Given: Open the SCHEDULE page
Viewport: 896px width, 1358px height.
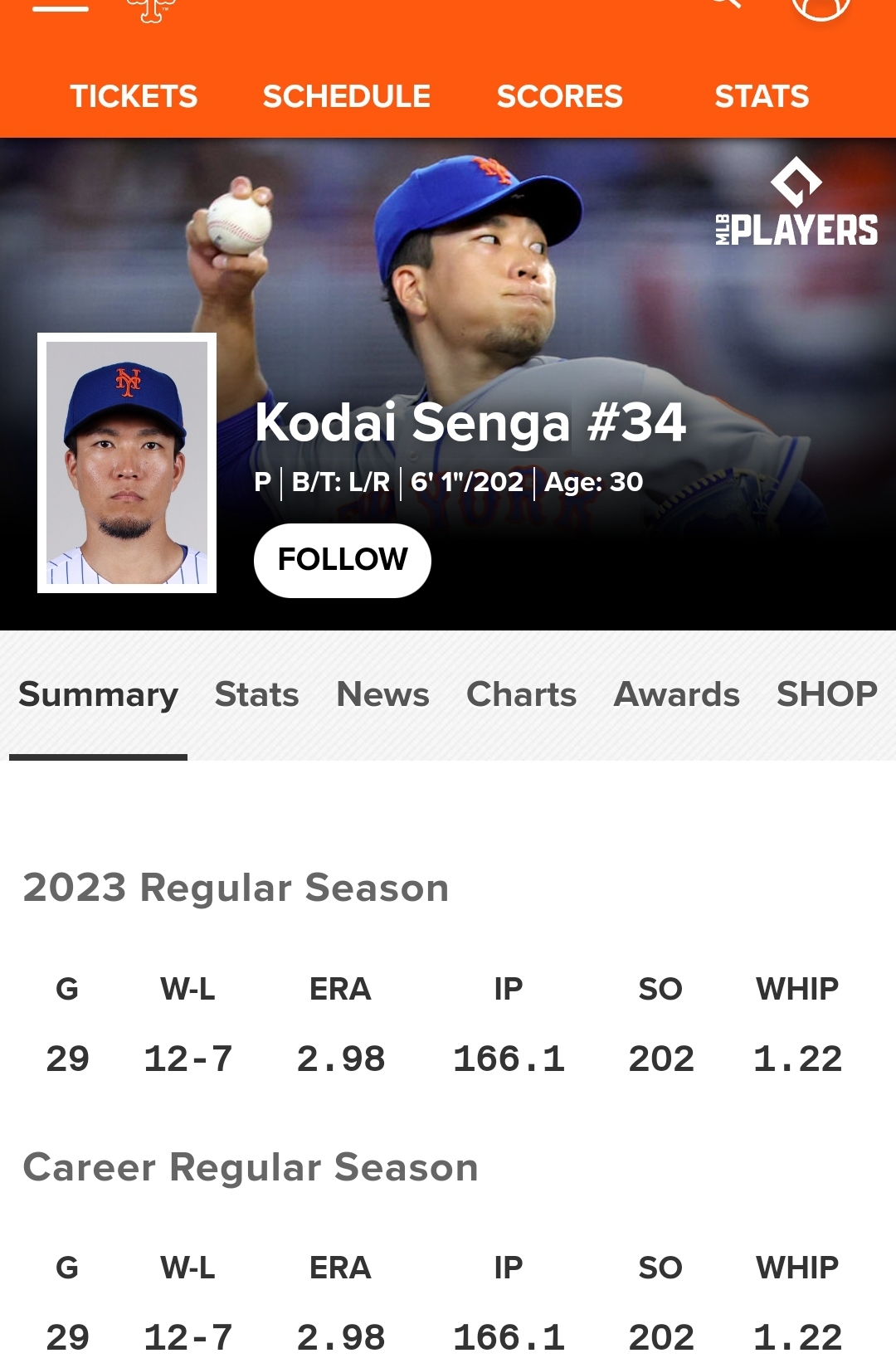Looking at the screenshot, I should (x=347, y=96).
